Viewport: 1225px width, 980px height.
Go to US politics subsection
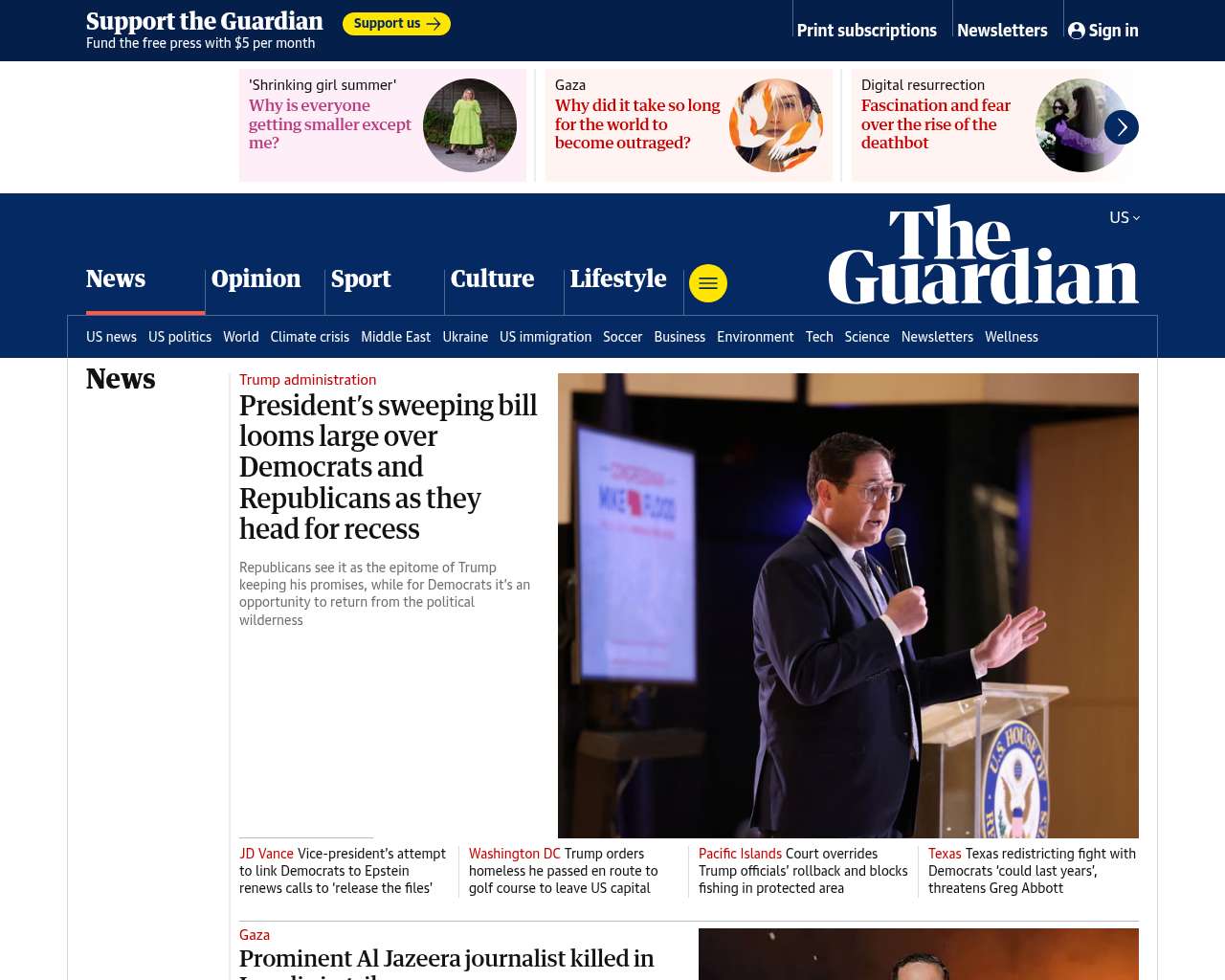(x=180, y=337)
